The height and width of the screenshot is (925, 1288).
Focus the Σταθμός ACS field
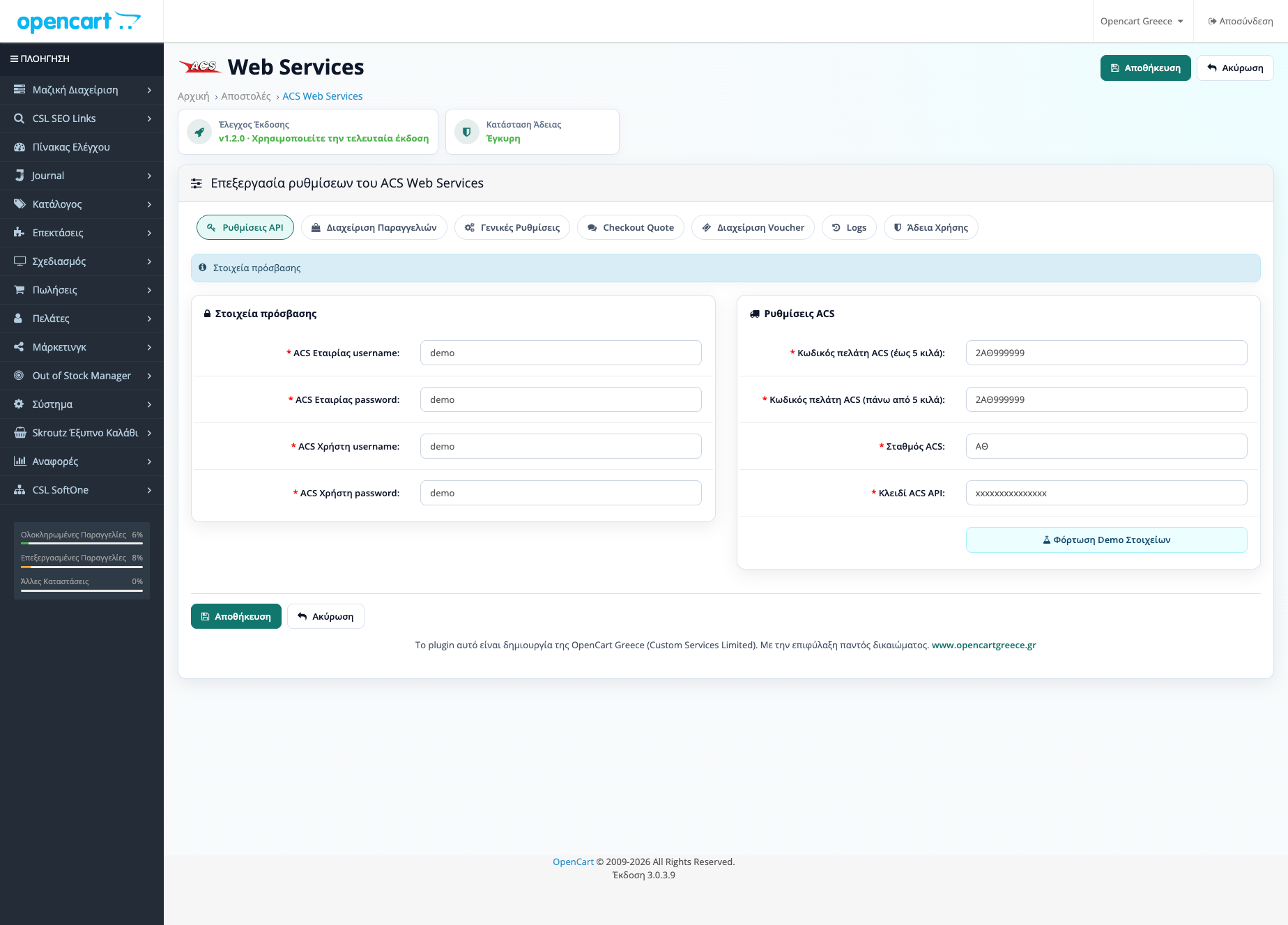pyautogui.click(x=1107, y=446)
